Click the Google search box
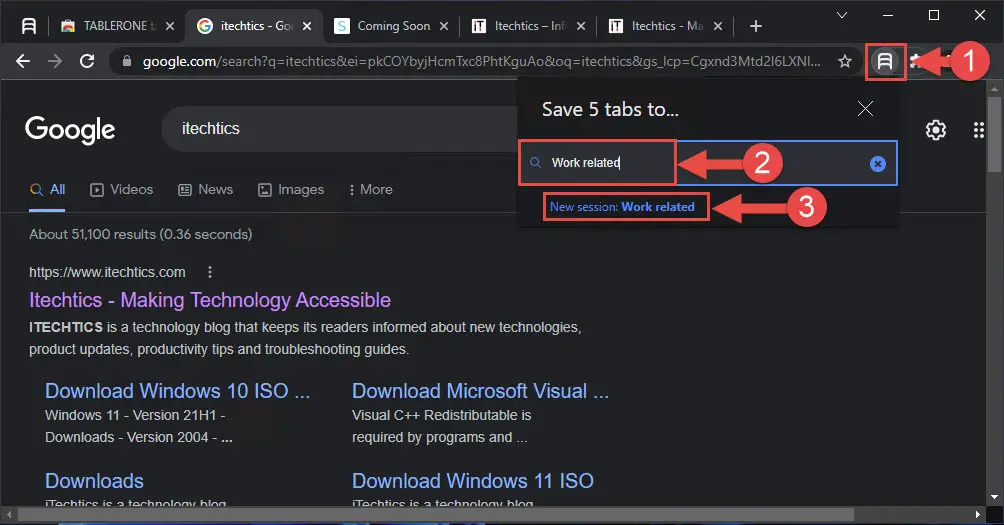The width and height of the screenshot is (1004, 525). click(x=339, y=129)
